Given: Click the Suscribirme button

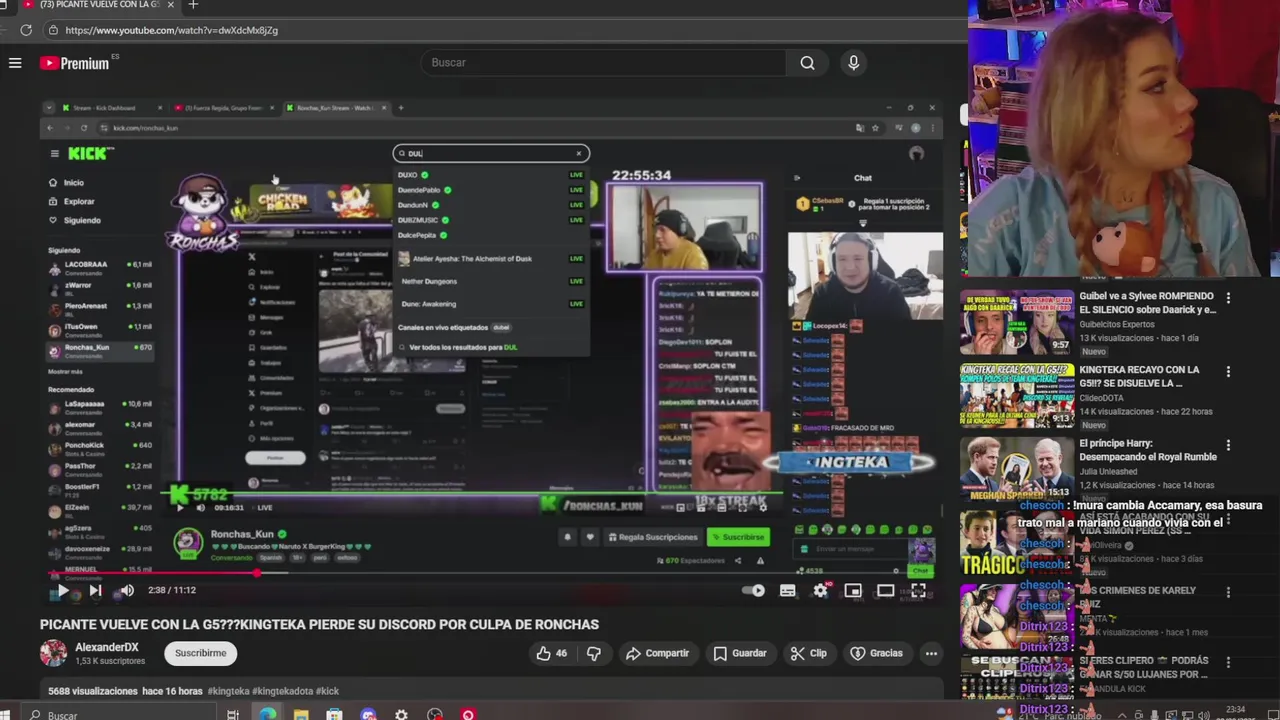Looking at the screenshot, I should tap(200, 653).
